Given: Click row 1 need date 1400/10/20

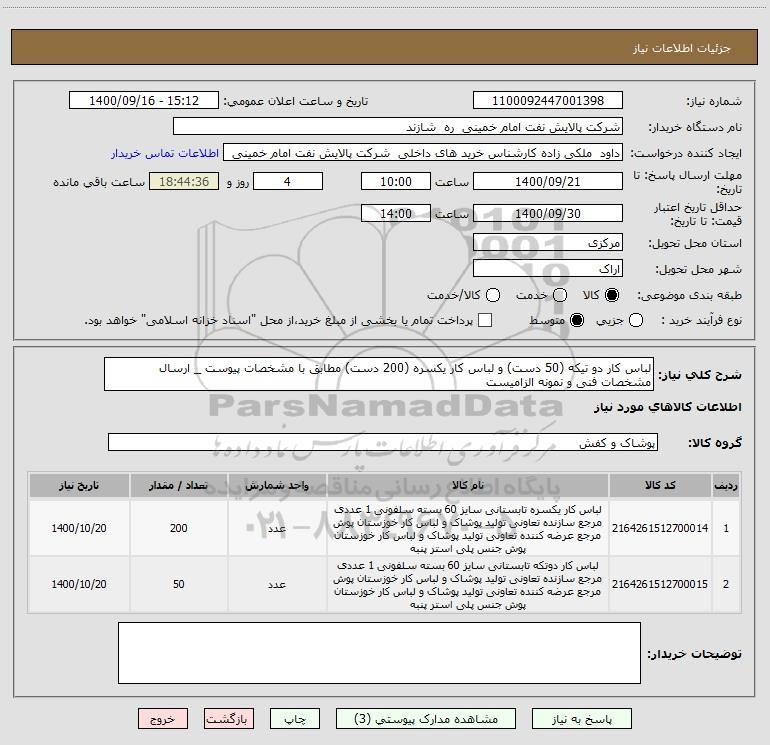Looking at the screenshot, I should (x=79, y=528).
